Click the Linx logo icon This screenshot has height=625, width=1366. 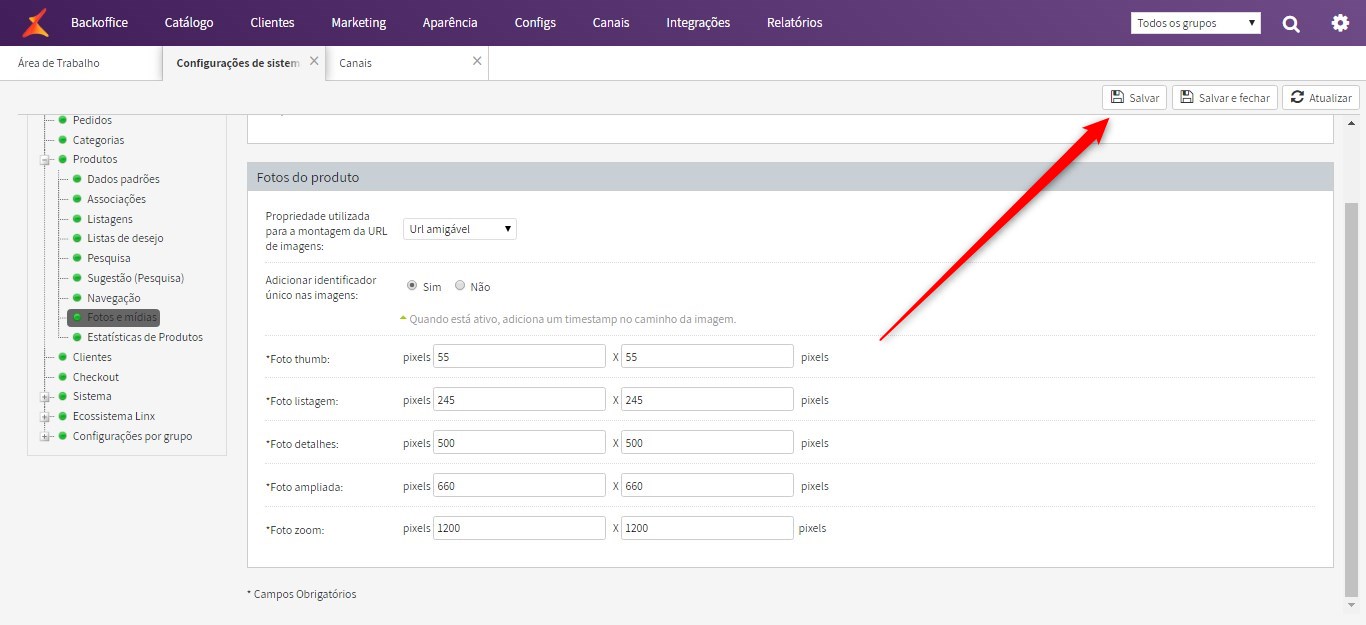point(35,22)
